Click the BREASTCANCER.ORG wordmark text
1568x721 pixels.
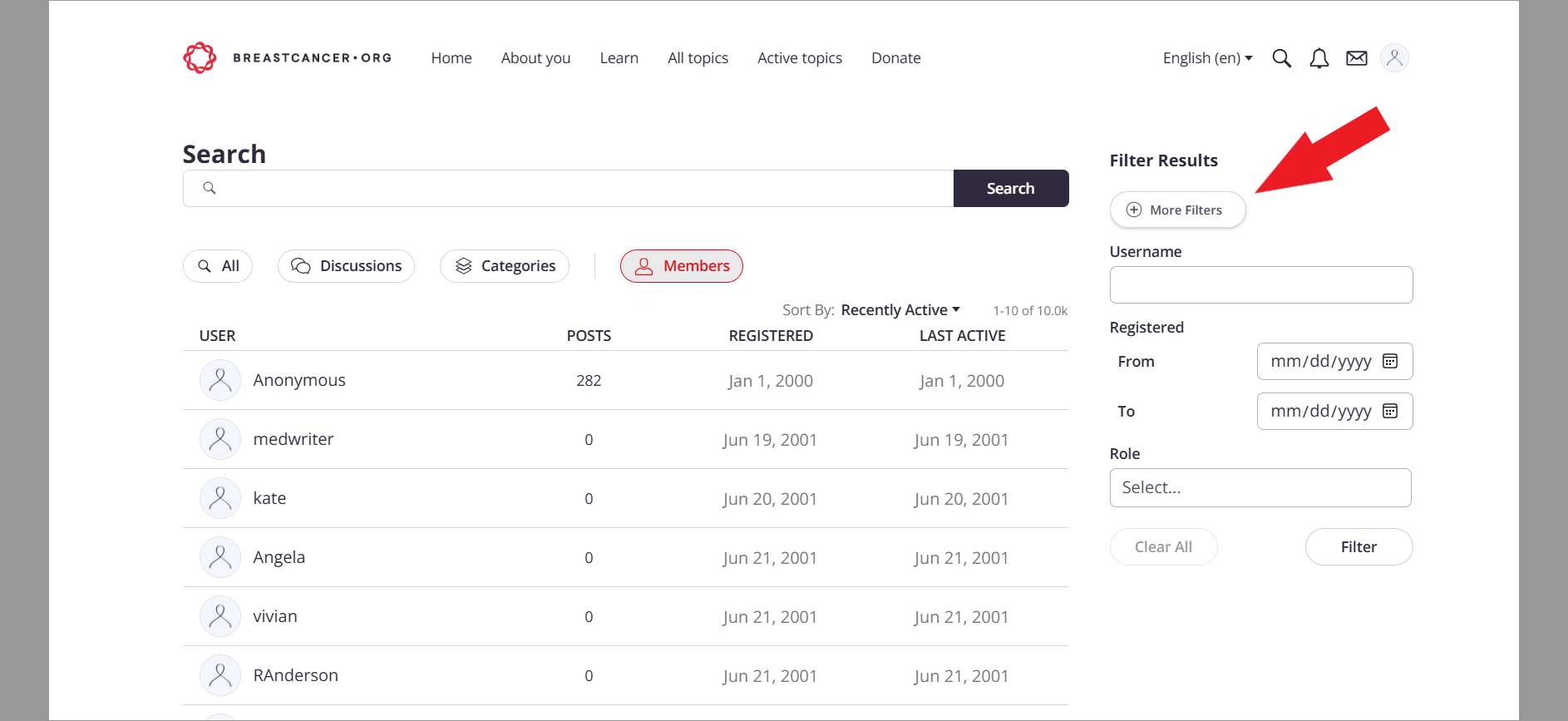point(312,58)
